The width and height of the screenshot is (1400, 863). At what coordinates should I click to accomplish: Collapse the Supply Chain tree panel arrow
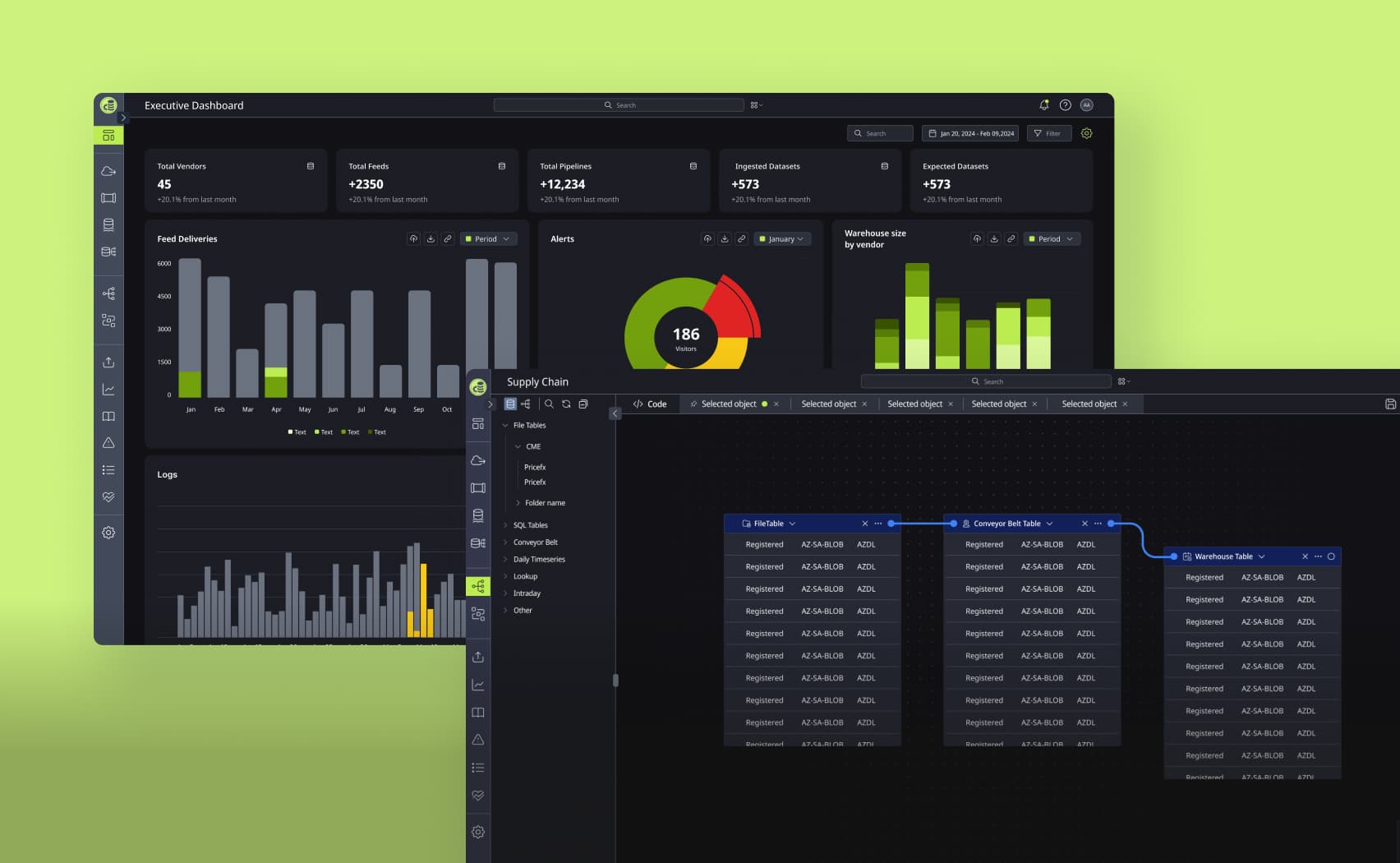615,413
